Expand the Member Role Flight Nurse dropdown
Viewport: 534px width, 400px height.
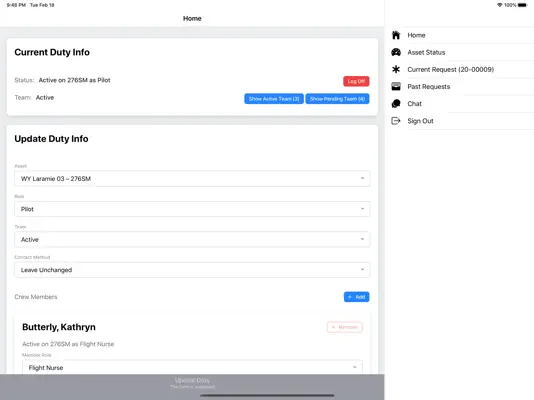point(192,368)
